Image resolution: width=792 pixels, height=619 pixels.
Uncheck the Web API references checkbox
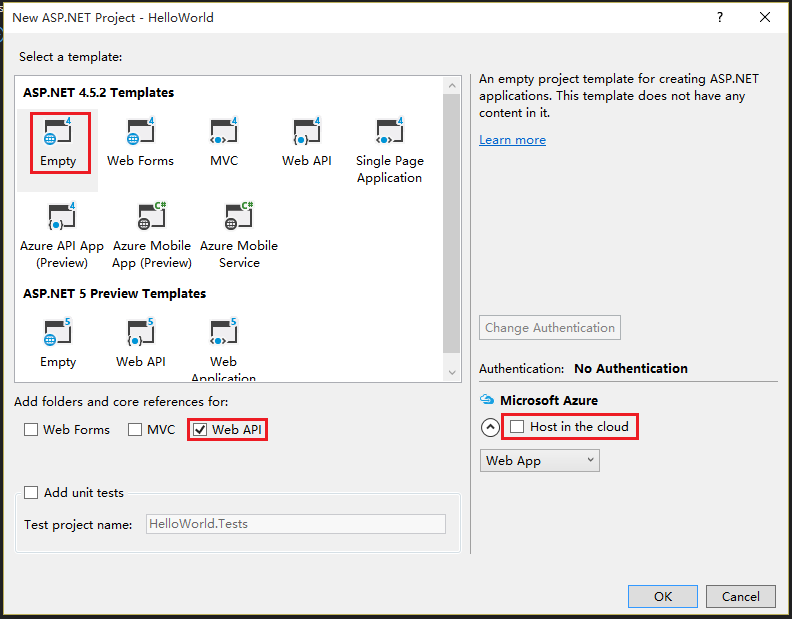point(200,430)
